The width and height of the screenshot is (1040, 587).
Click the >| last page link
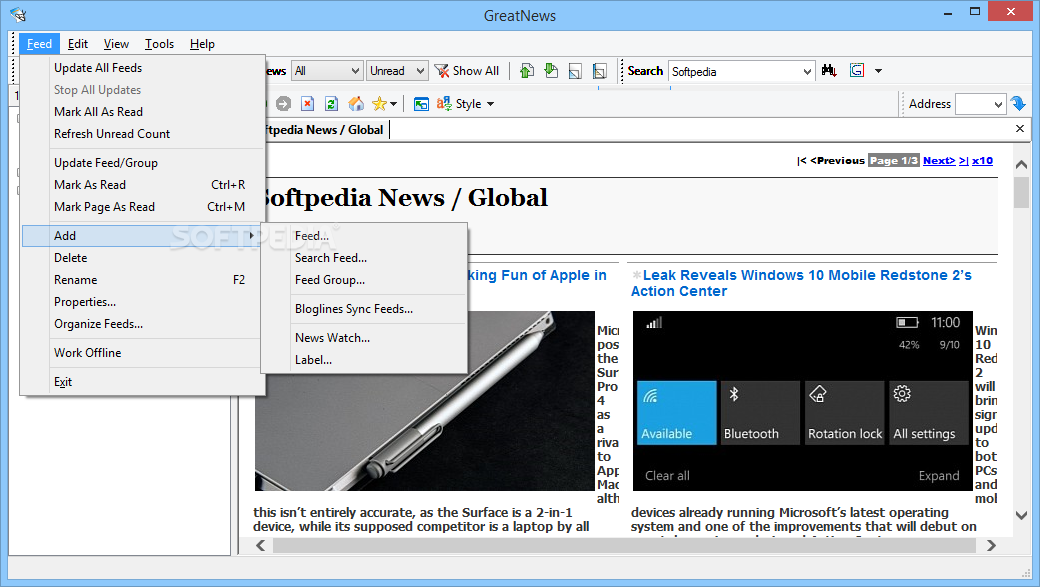[x=963, y=161]
